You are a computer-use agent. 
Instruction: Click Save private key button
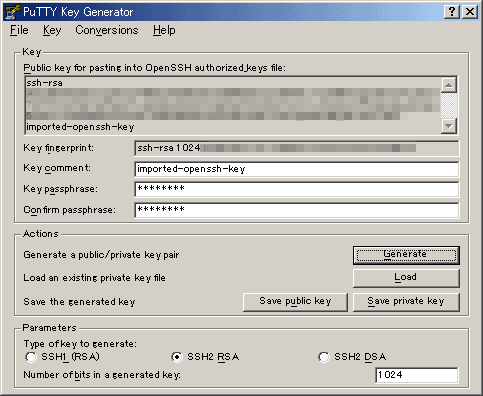tap(406, 302)
